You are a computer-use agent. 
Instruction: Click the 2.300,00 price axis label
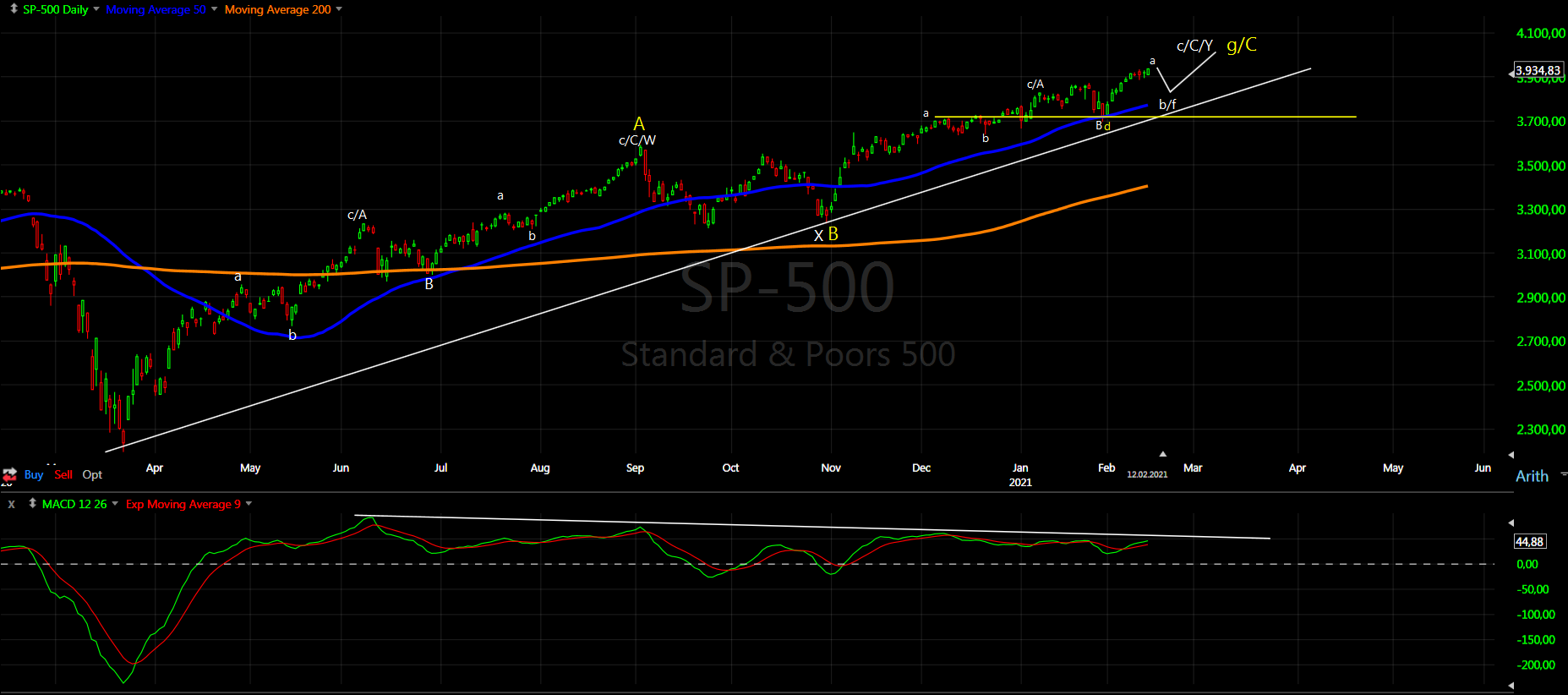coord(1541,429)
